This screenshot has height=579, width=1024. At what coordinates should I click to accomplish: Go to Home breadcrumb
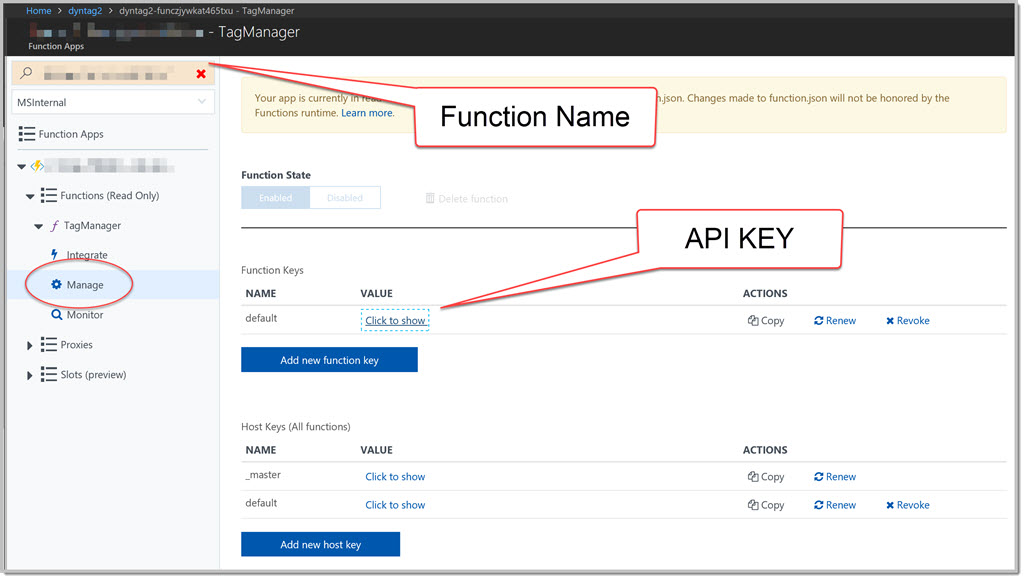[39, 10]
